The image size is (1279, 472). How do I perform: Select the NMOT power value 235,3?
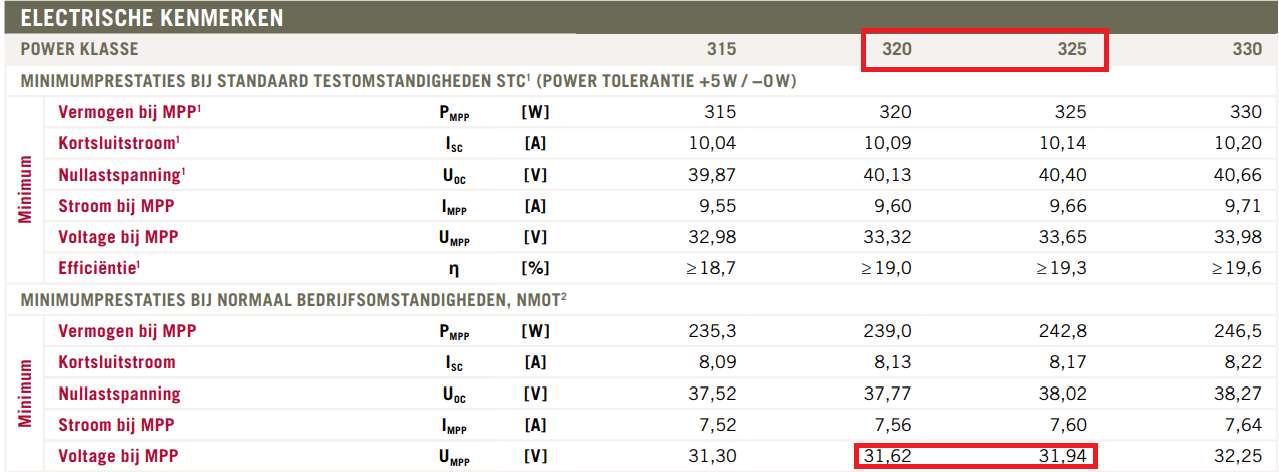pyautogui.click(x=713, y=331)
